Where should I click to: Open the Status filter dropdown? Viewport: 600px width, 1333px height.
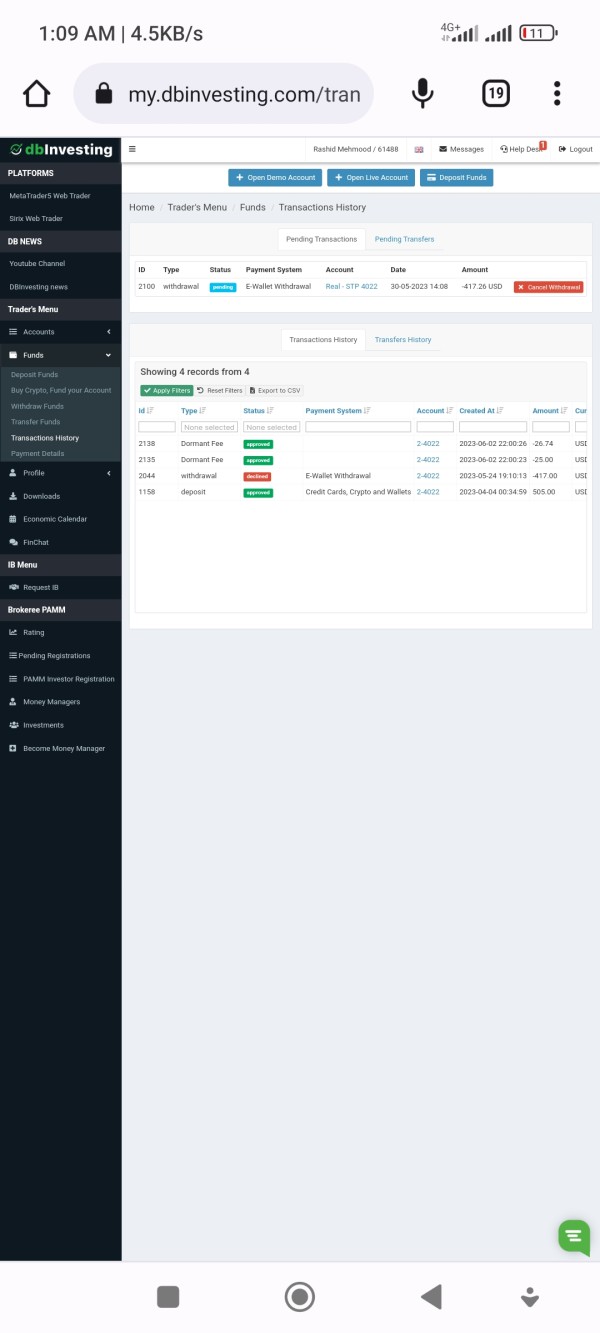tap(271, 427)
